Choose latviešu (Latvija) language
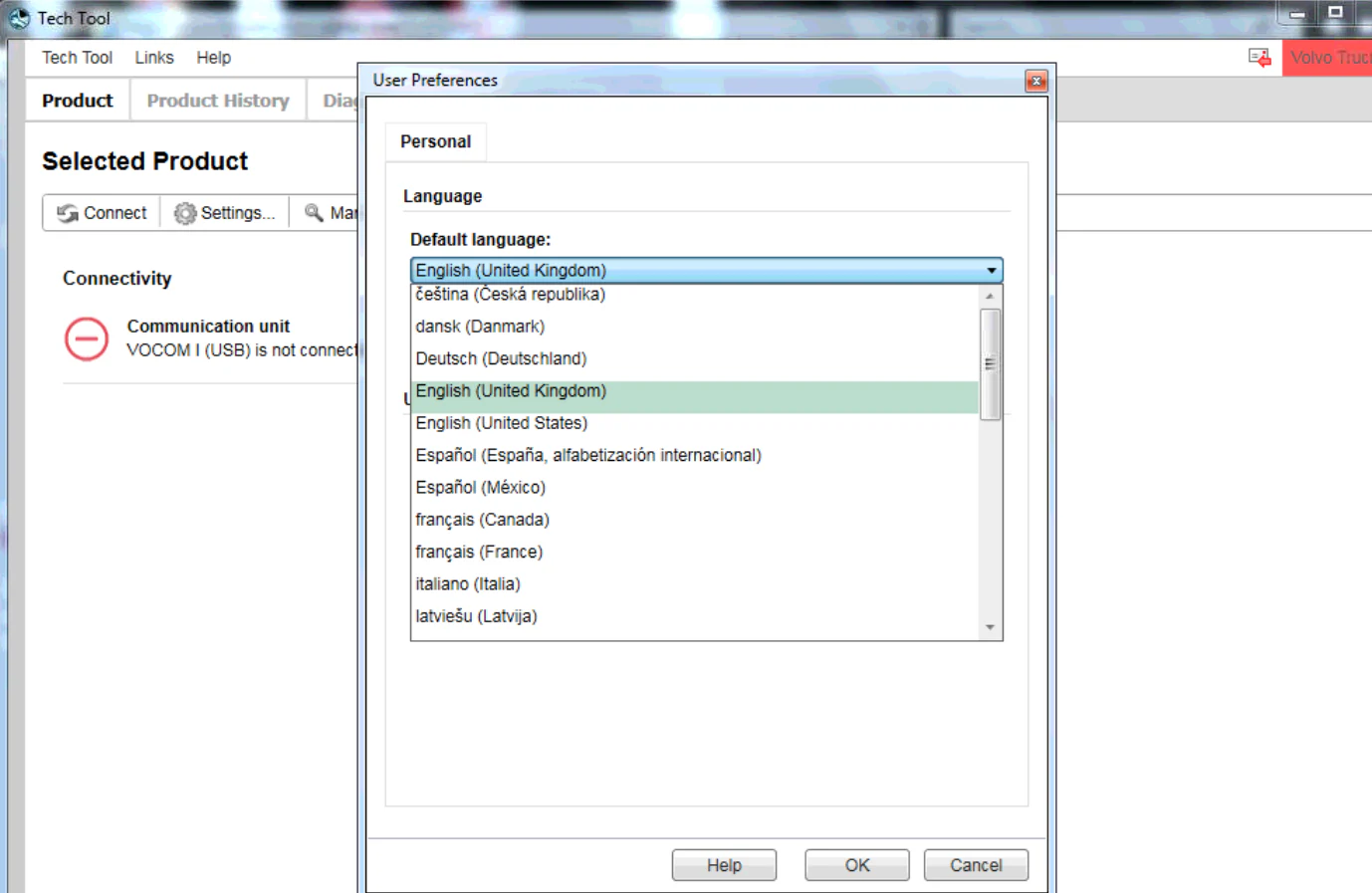Image resolution: width=1372 pixels, height=893 pixels. pos(695,616)
